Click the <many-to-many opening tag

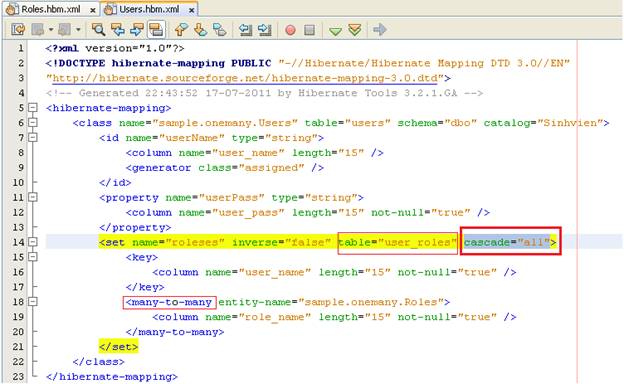(169, 302)
